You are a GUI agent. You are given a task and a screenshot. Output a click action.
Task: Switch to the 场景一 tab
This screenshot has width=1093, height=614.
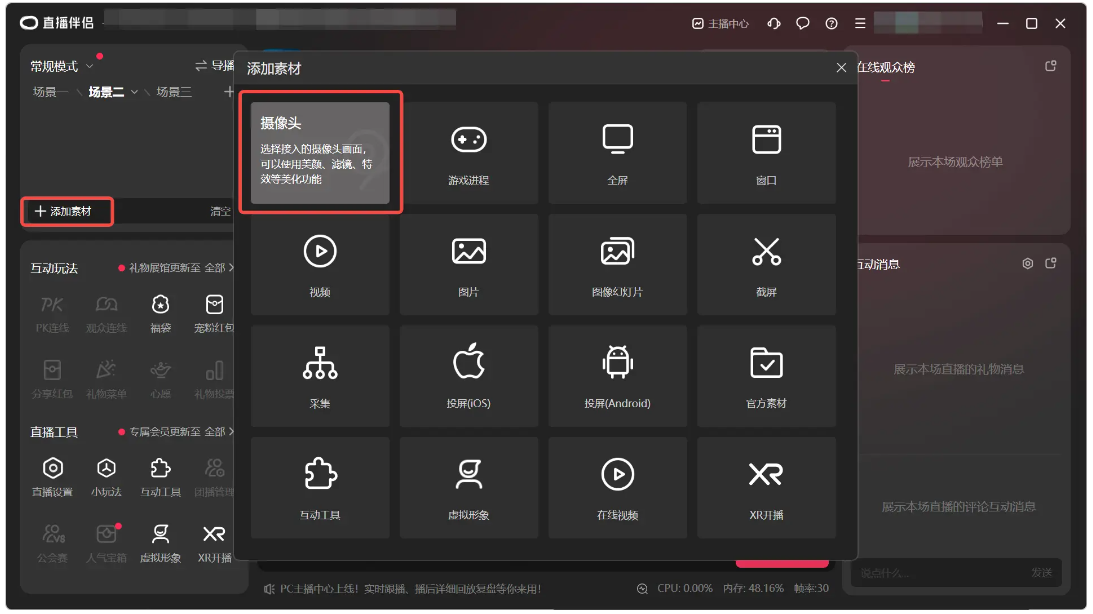click(x=50, y=92)
